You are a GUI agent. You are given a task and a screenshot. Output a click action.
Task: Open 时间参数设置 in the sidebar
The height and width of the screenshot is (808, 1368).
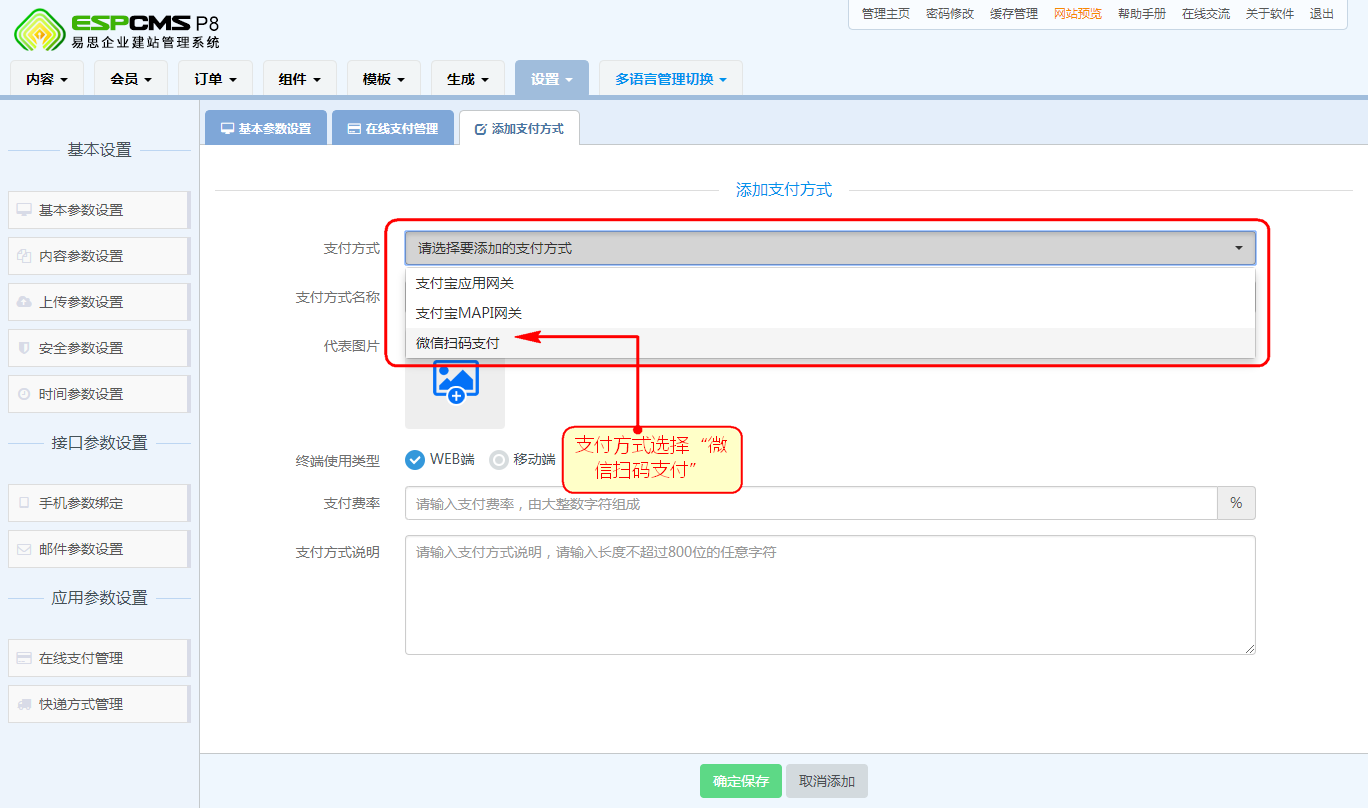pos(98,394)
